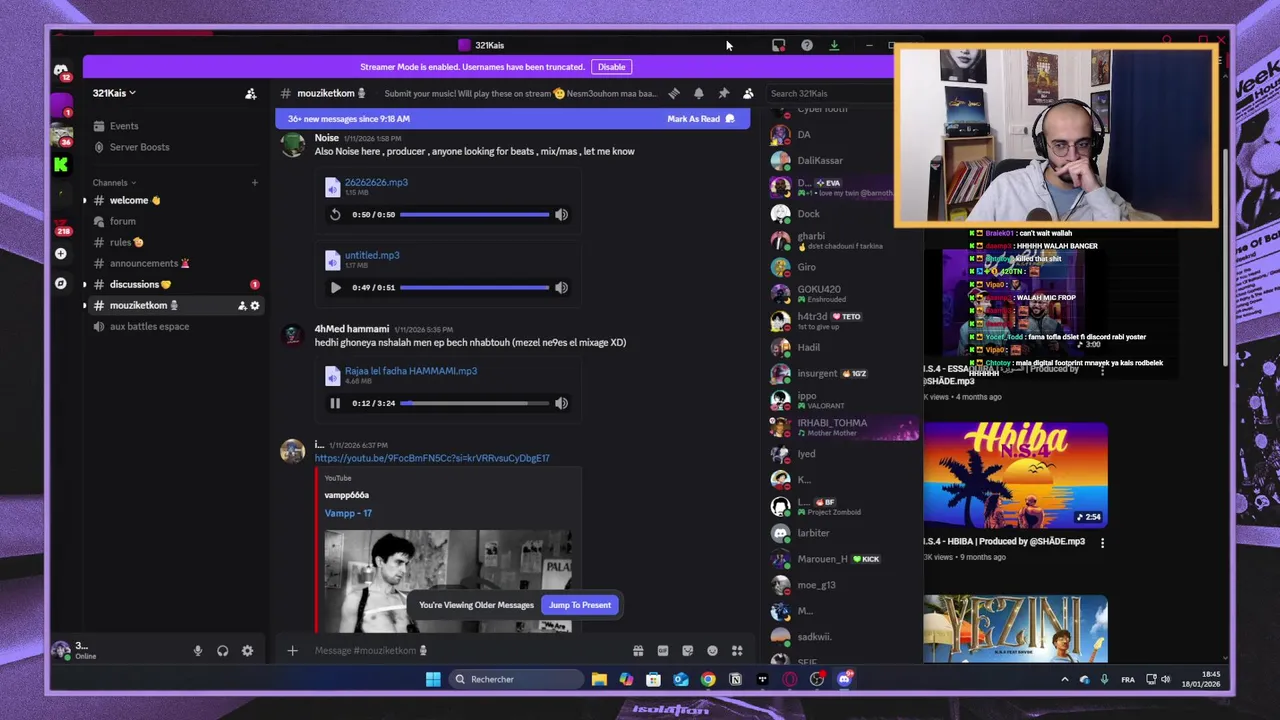Viewport: 1280px width, 720px height.
Task: Seek in the untitled.mp3 progress bar
Action: pos(474,288)
